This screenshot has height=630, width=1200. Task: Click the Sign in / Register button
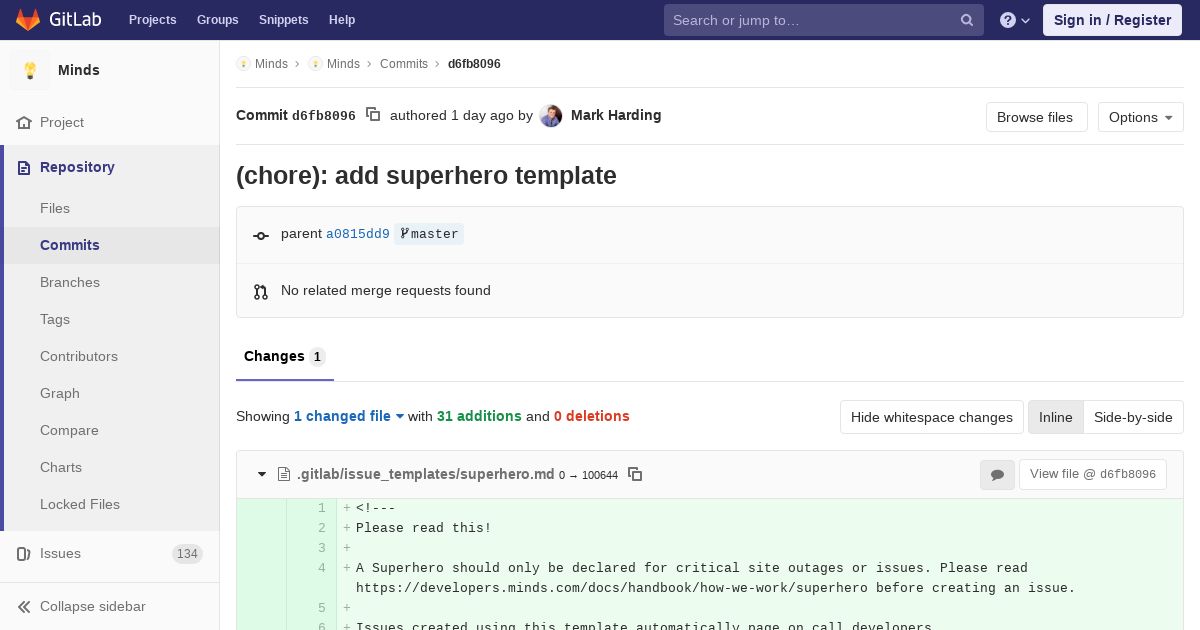pos(1112,20)
